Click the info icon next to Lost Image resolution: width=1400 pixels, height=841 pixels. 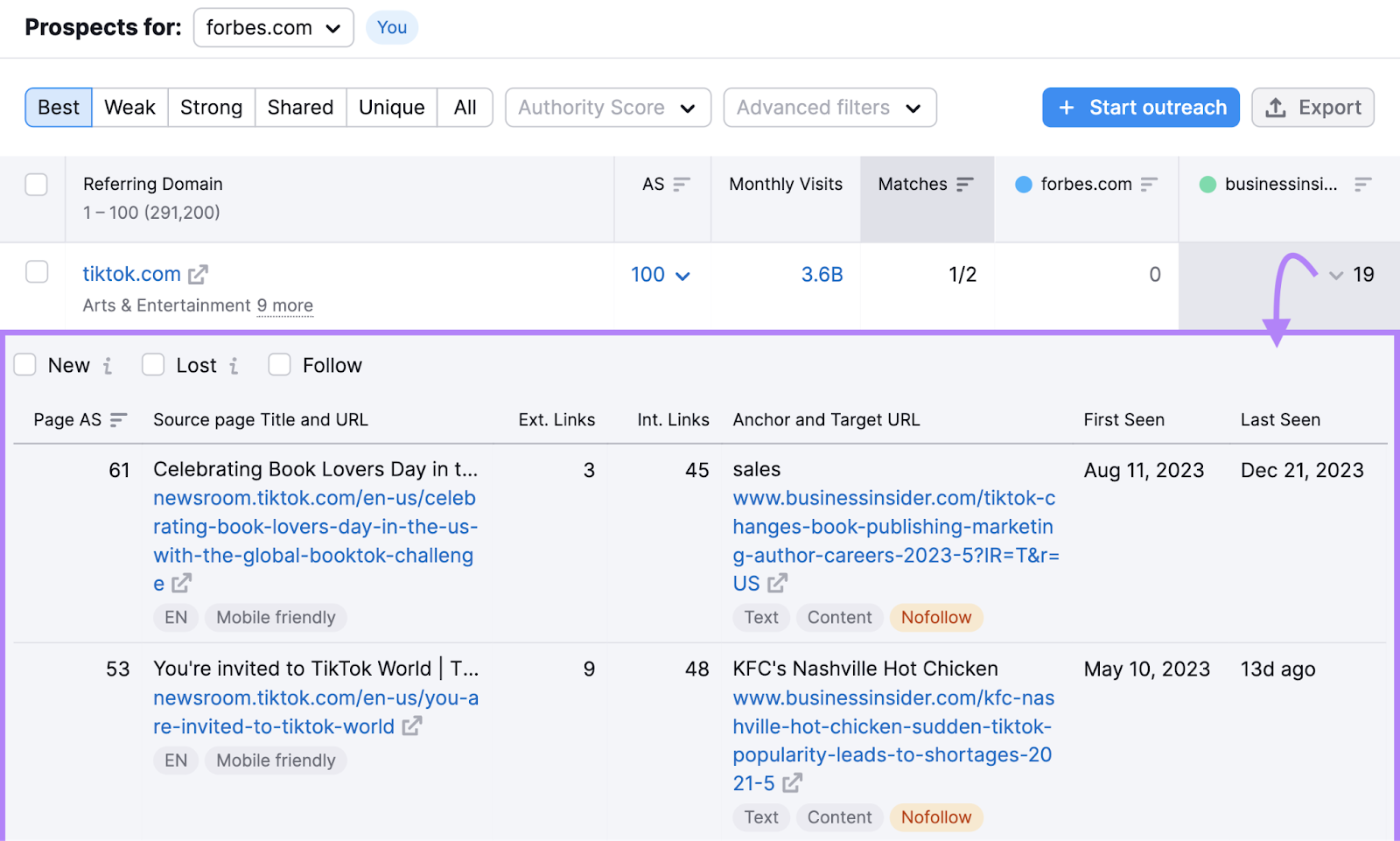(233, 366)
